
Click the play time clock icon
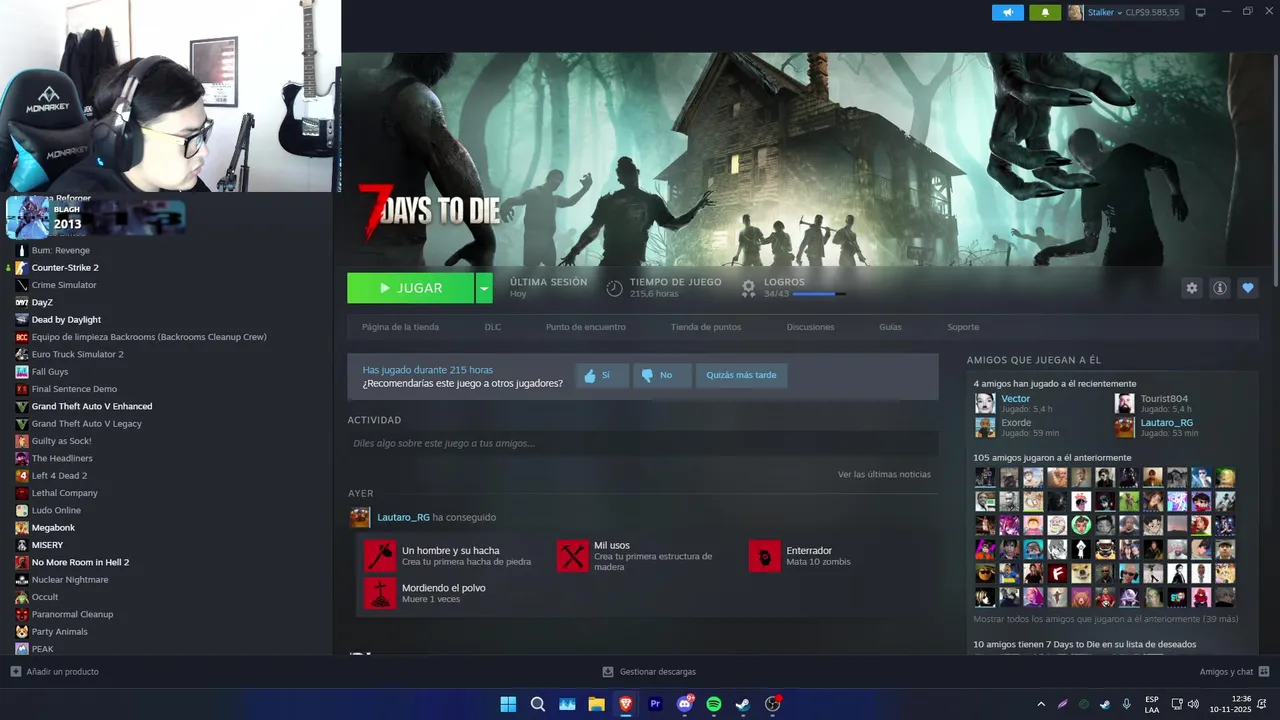tap(614, 288)
